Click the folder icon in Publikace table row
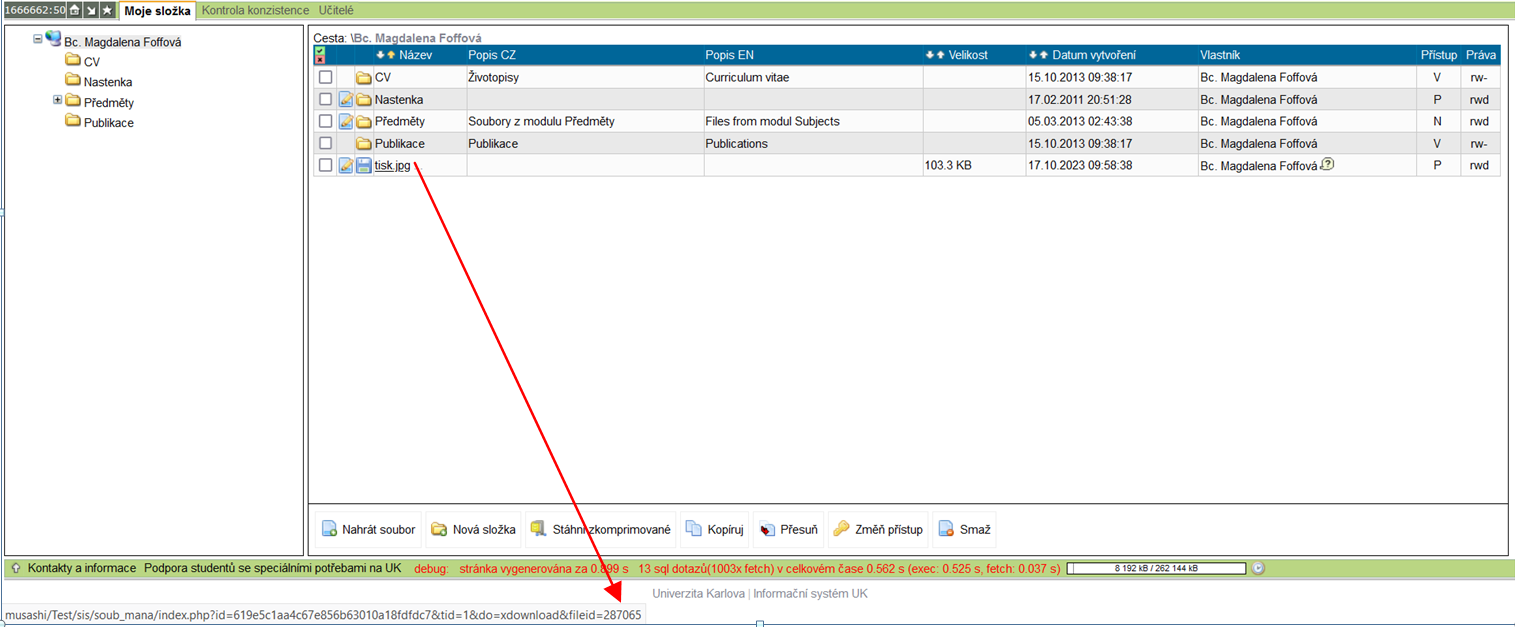The height and width of the screenshot is (627, 1515). click(x=364, y=143)
